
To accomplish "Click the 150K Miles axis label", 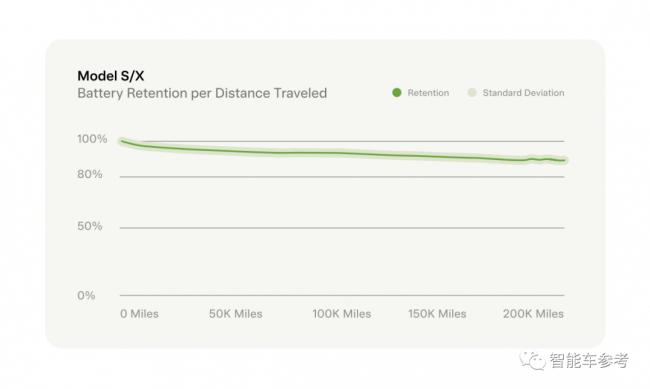I will click(x=437, y=314).
